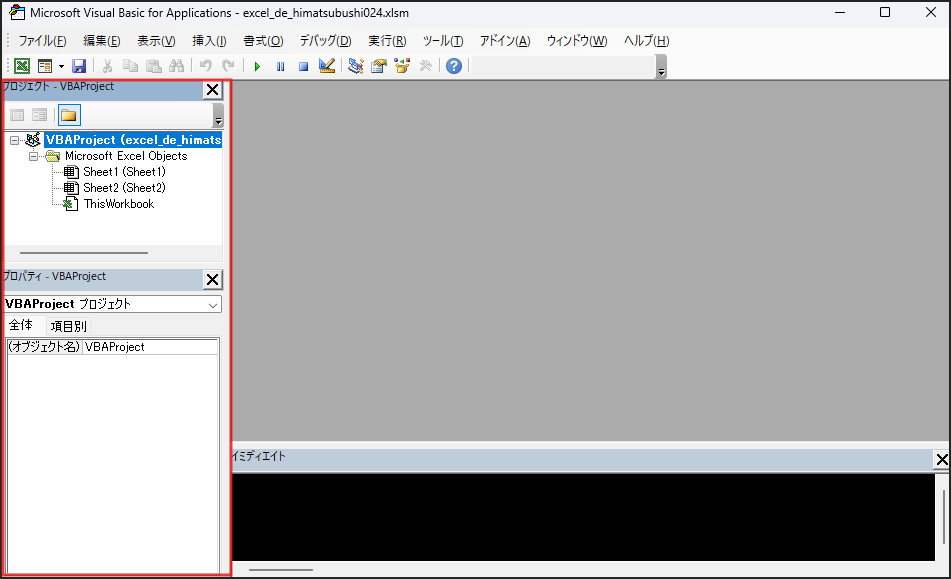Click the project pane horizontal scrollbar
Image resolution: width=951 pixels, height=579 pixels.
pos(84,253)
